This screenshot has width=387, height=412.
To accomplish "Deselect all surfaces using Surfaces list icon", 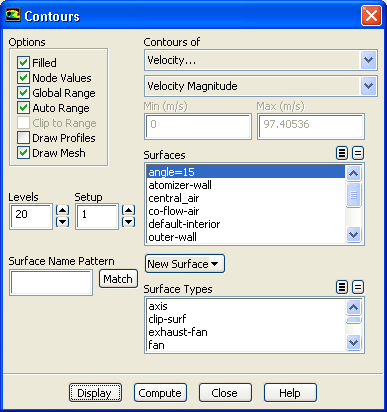I will pos(358,153).
